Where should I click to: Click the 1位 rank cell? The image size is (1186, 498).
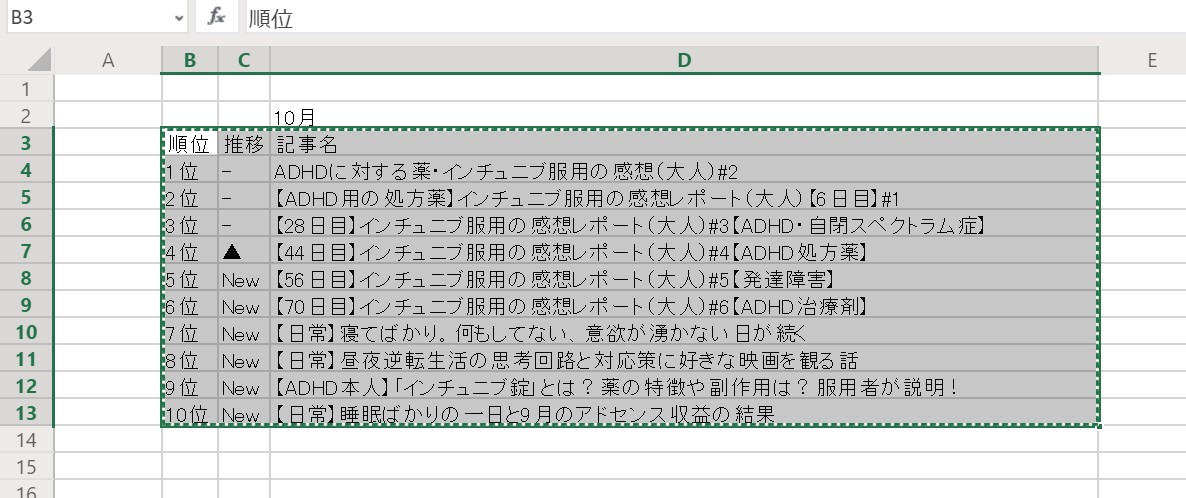(190, 170)
